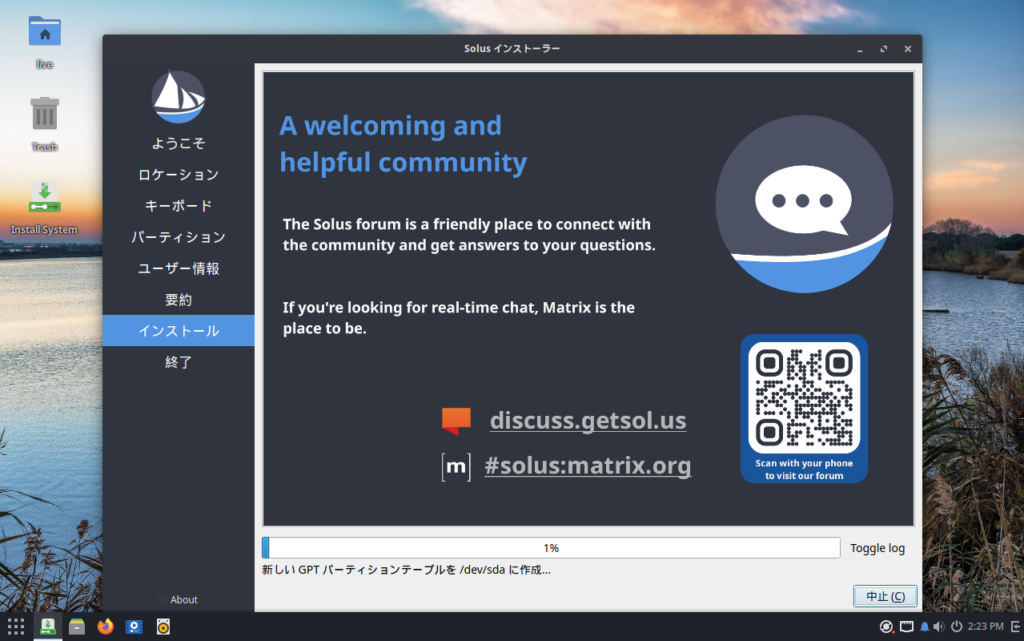Click the installer icon in the taskbar

pyautogui.click(x=47, y=626)
